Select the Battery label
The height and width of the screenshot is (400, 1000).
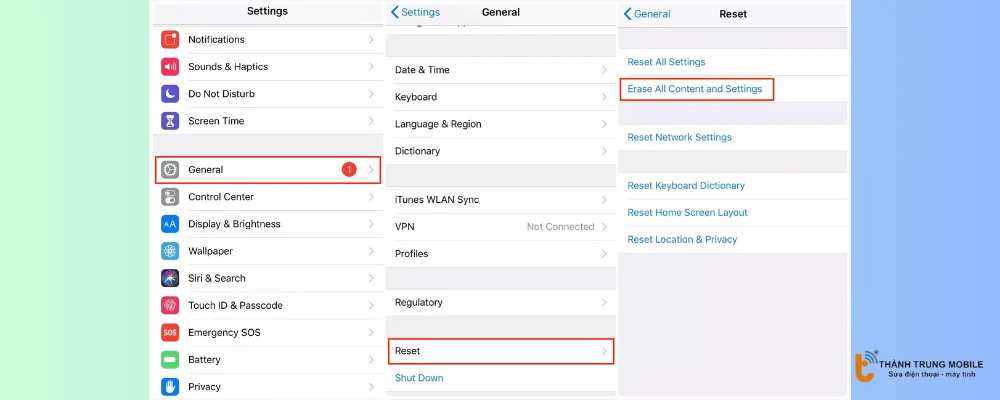(204, 359)
